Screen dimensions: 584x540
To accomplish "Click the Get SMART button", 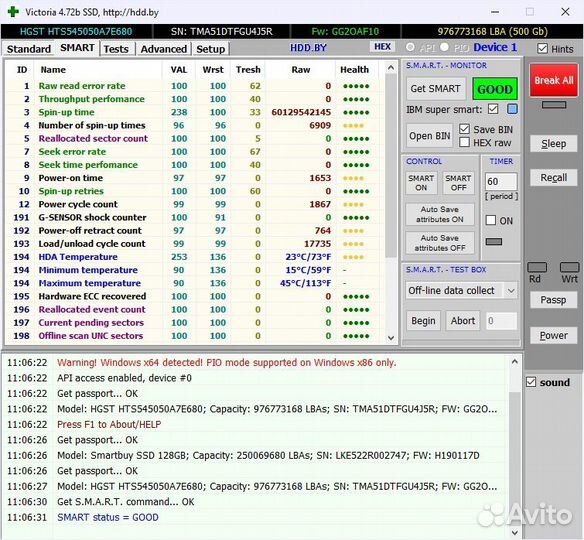I will [x=435, y=89].
